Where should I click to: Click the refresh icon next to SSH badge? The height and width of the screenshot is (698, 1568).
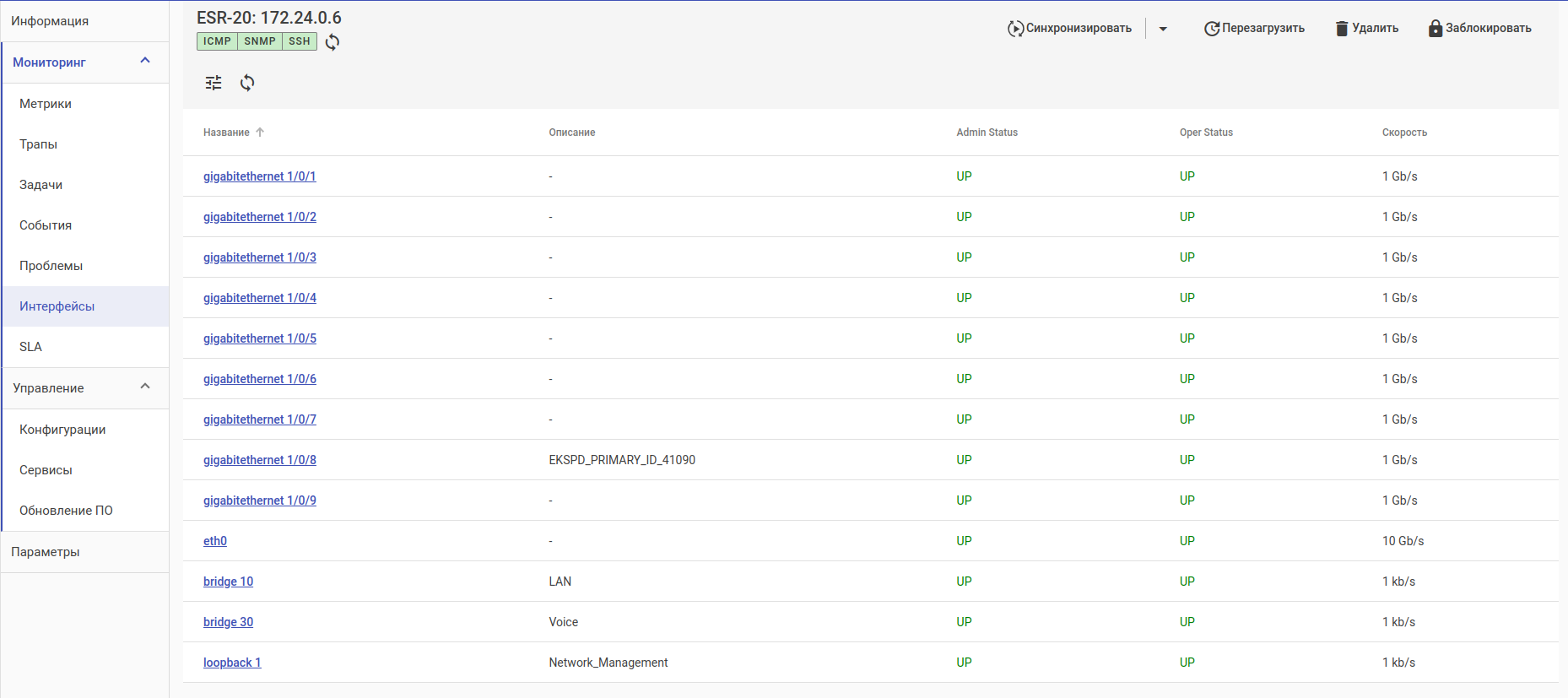[333, 42]
